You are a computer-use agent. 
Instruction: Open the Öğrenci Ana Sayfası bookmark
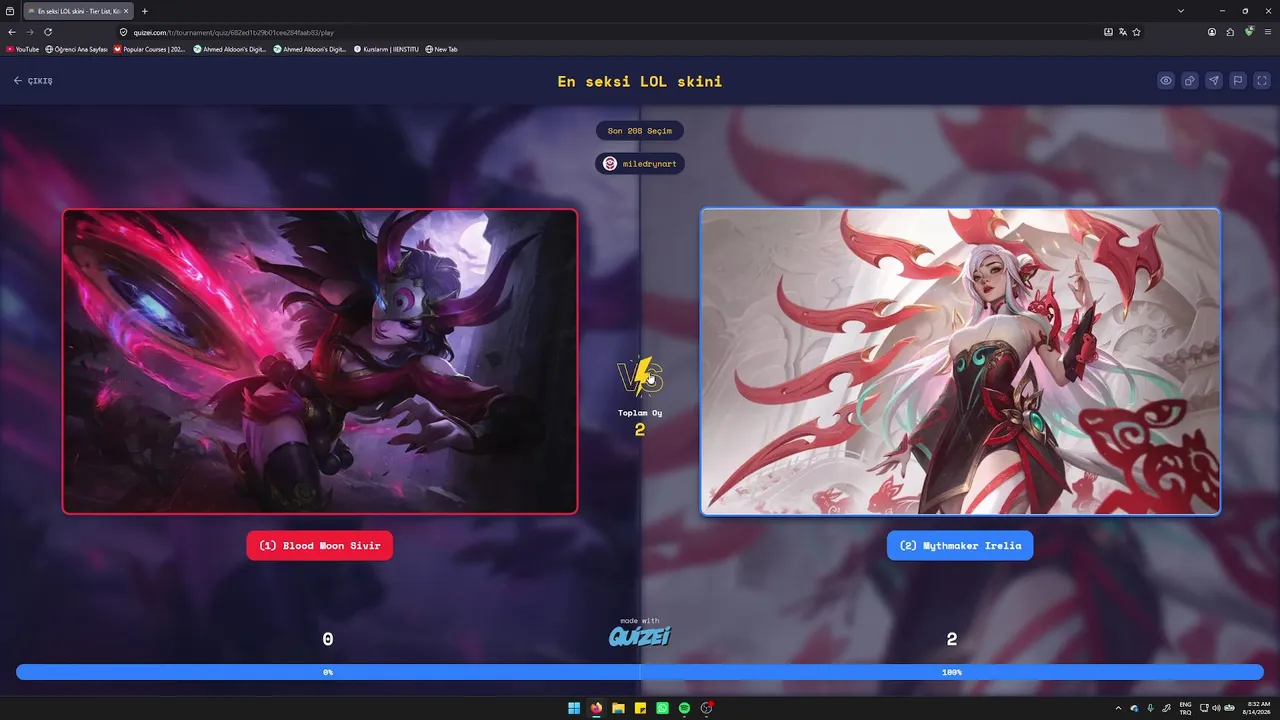point(77,49)
